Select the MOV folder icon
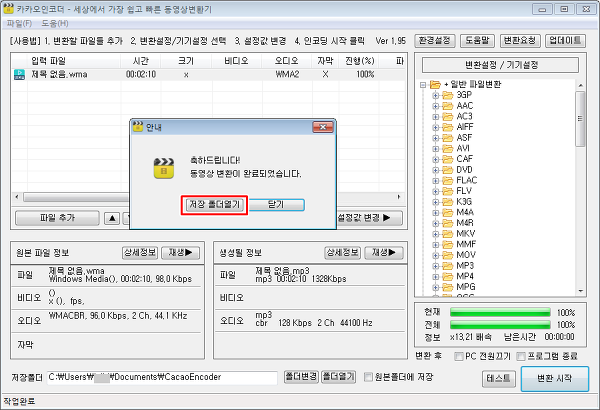 [x=447, y=255]
